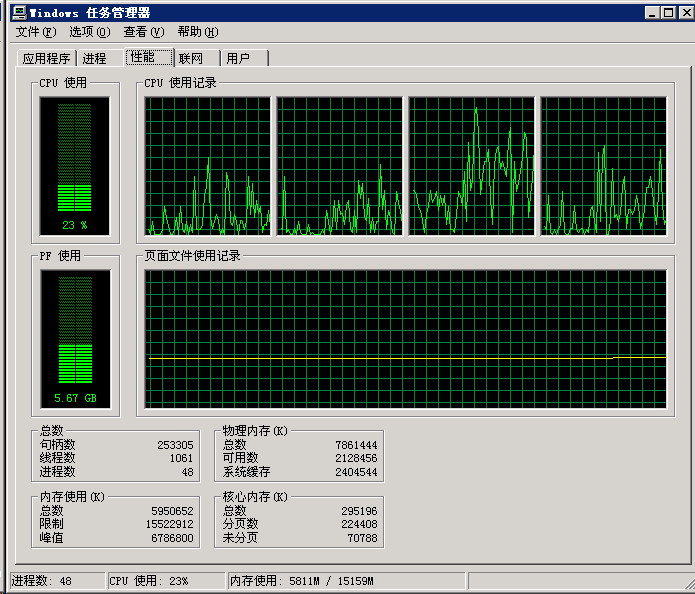Open the 查看(V) menu

coord(144,32)
